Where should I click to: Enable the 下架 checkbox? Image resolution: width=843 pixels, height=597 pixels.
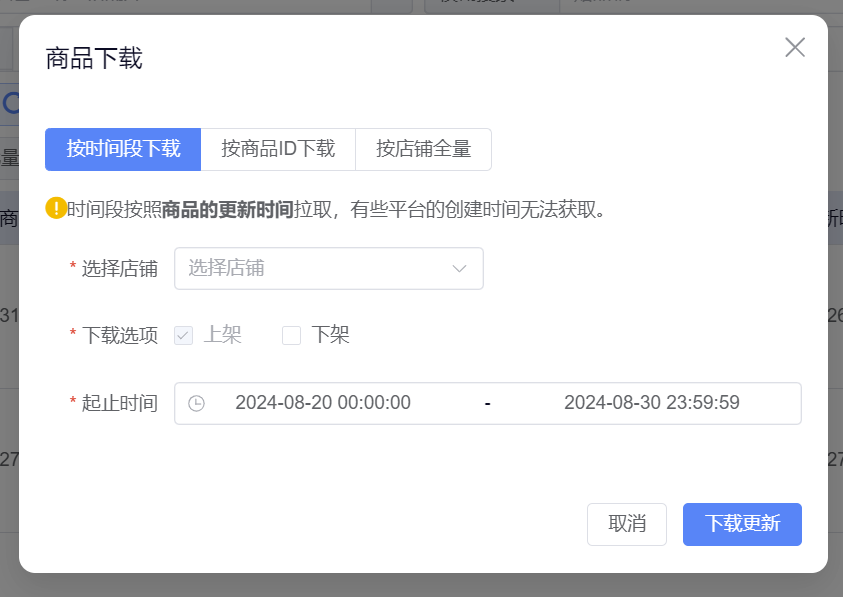291,336
